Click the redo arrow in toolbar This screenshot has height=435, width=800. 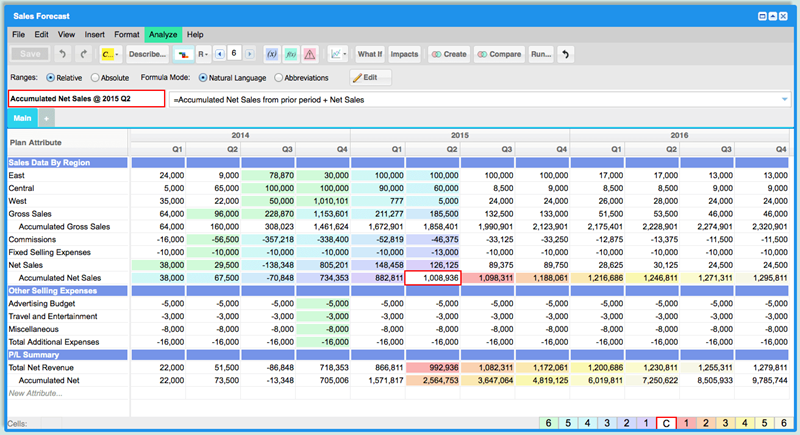click(x=82, y=54)
